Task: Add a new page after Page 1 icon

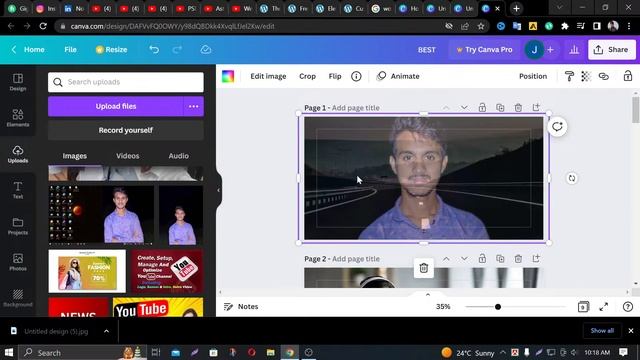Action: (x=536, y=107)
